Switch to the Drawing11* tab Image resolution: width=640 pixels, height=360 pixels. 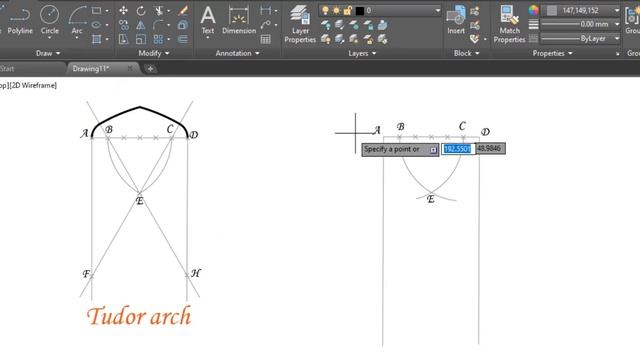pyautogui.click(x=91, y=69)
